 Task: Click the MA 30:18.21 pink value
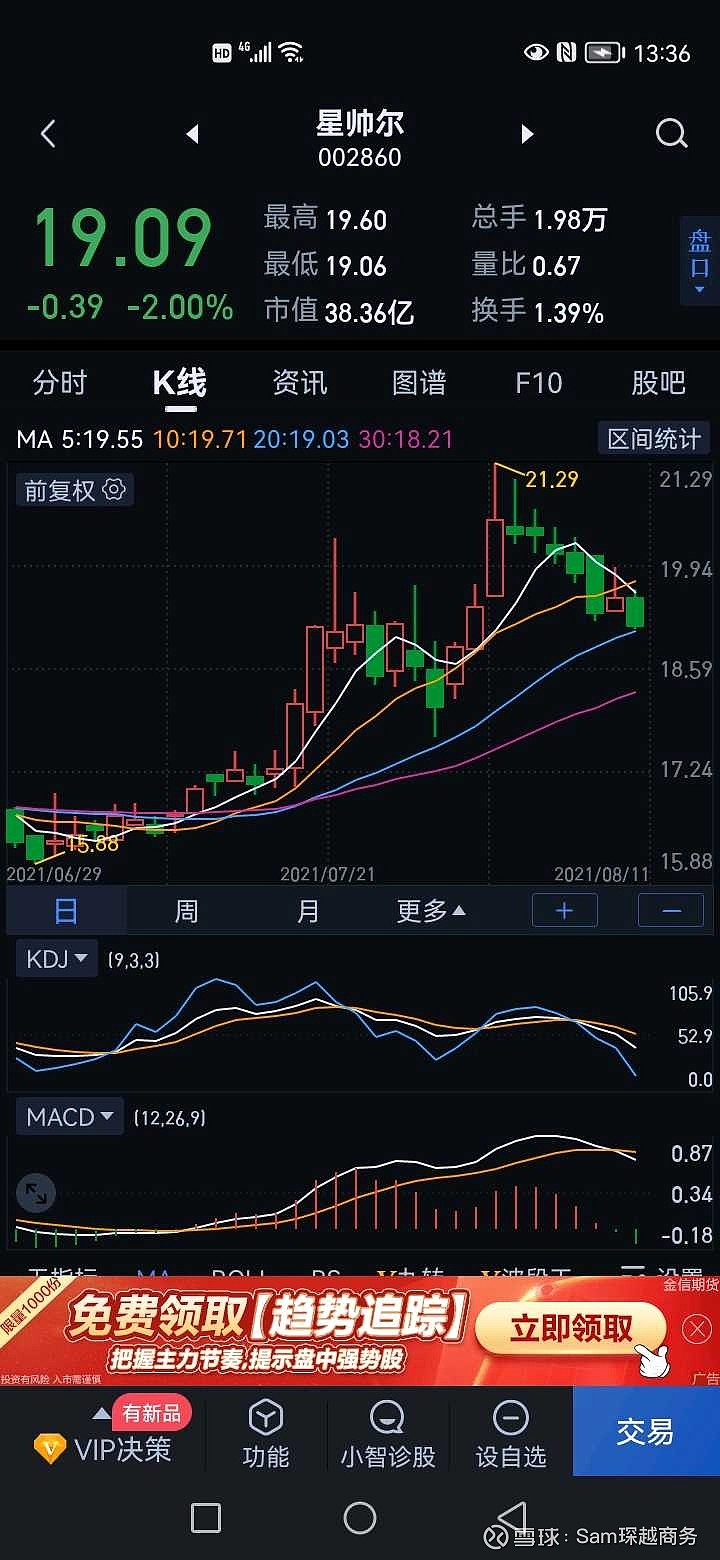(x=405, y=438)
